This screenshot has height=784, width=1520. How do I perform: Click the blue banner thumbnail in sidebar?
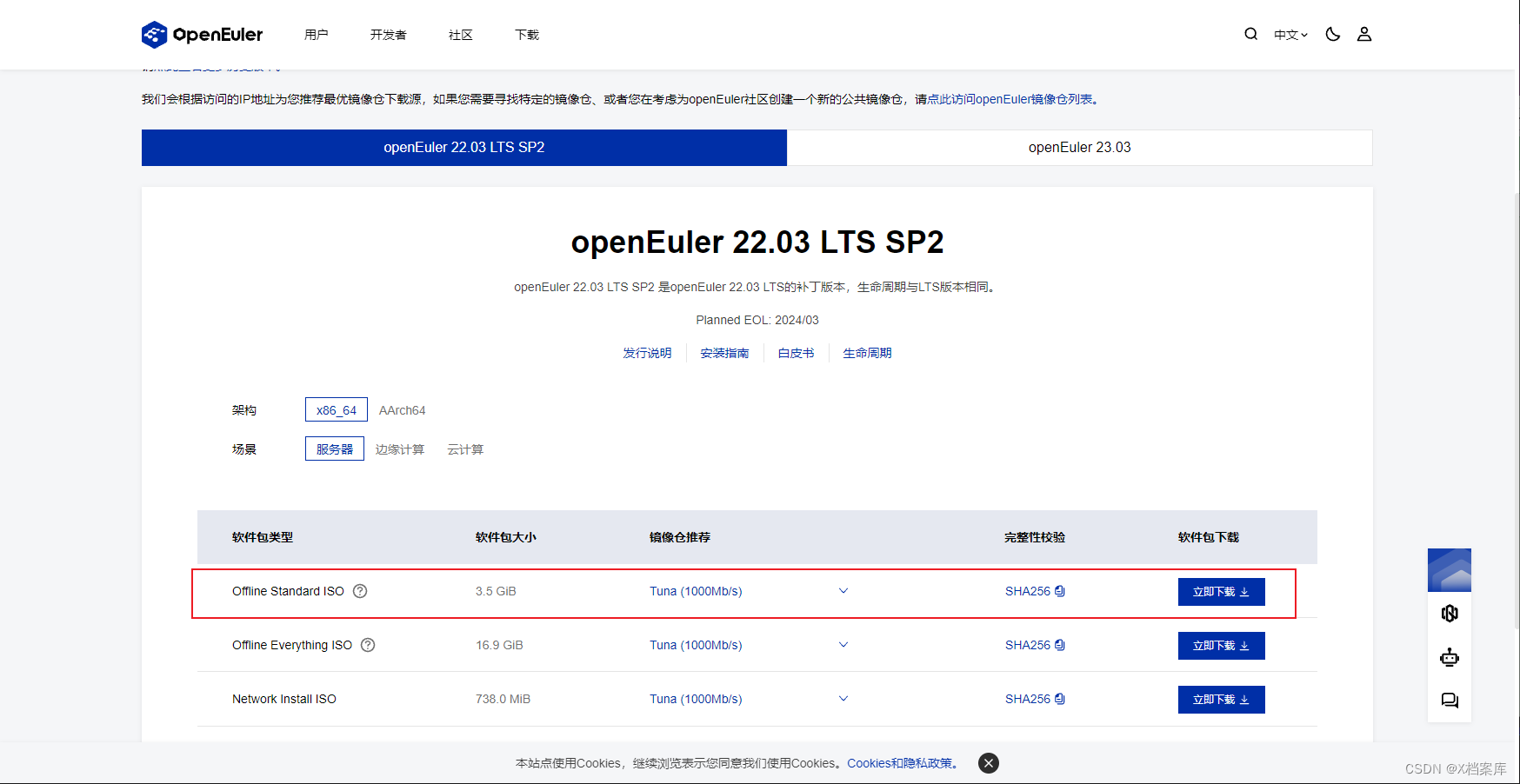1450,570
